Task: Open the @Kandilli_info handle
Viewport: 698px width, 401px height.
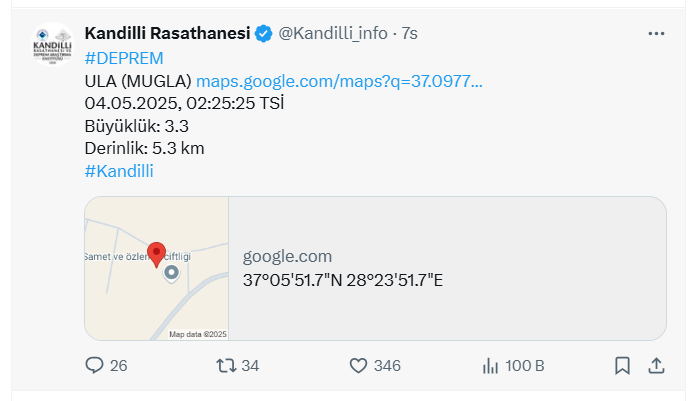Action: [x=333, y=33]
